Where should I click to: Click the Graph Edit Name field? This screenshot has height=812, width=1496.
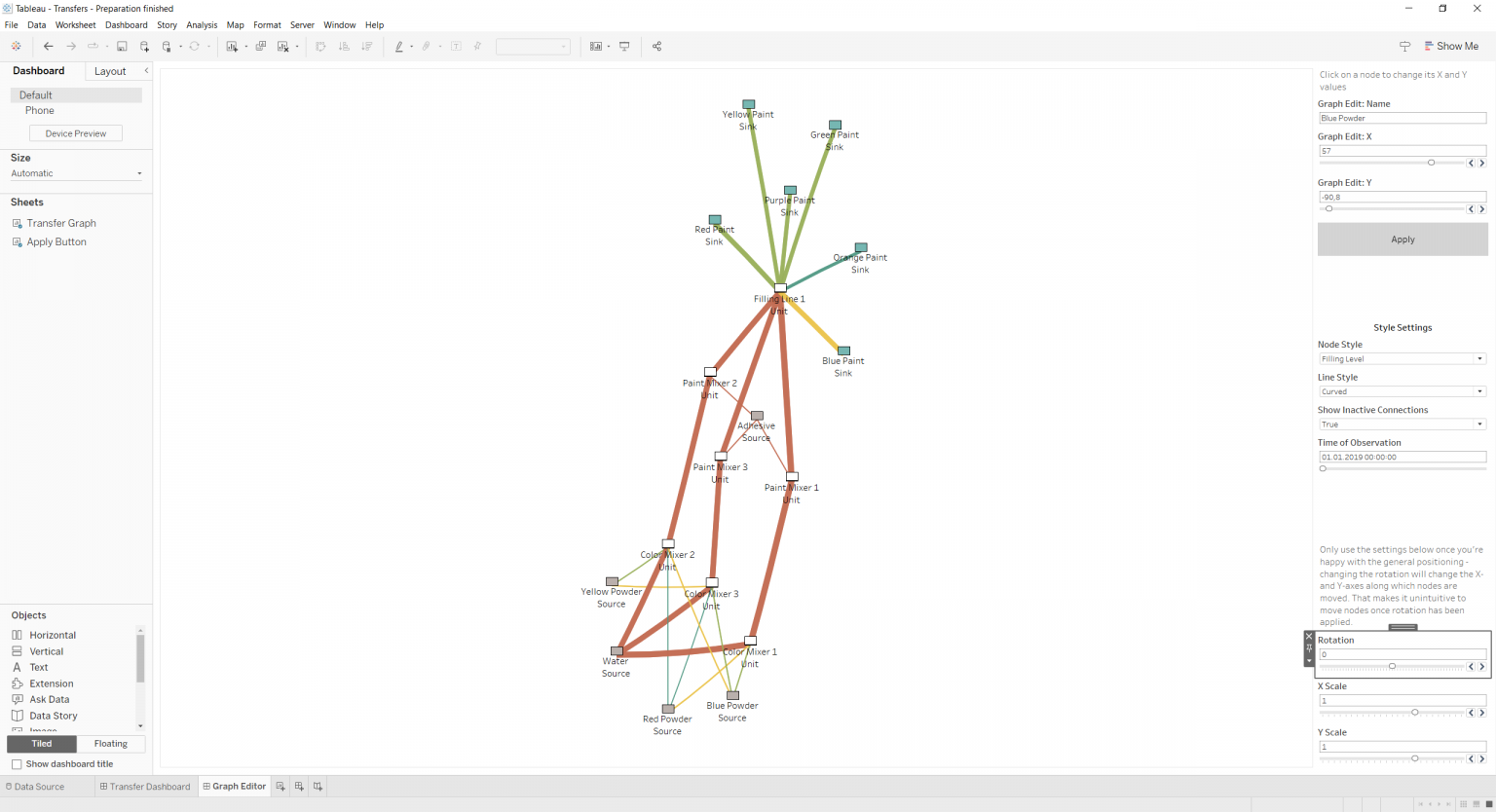(1402, 117)
